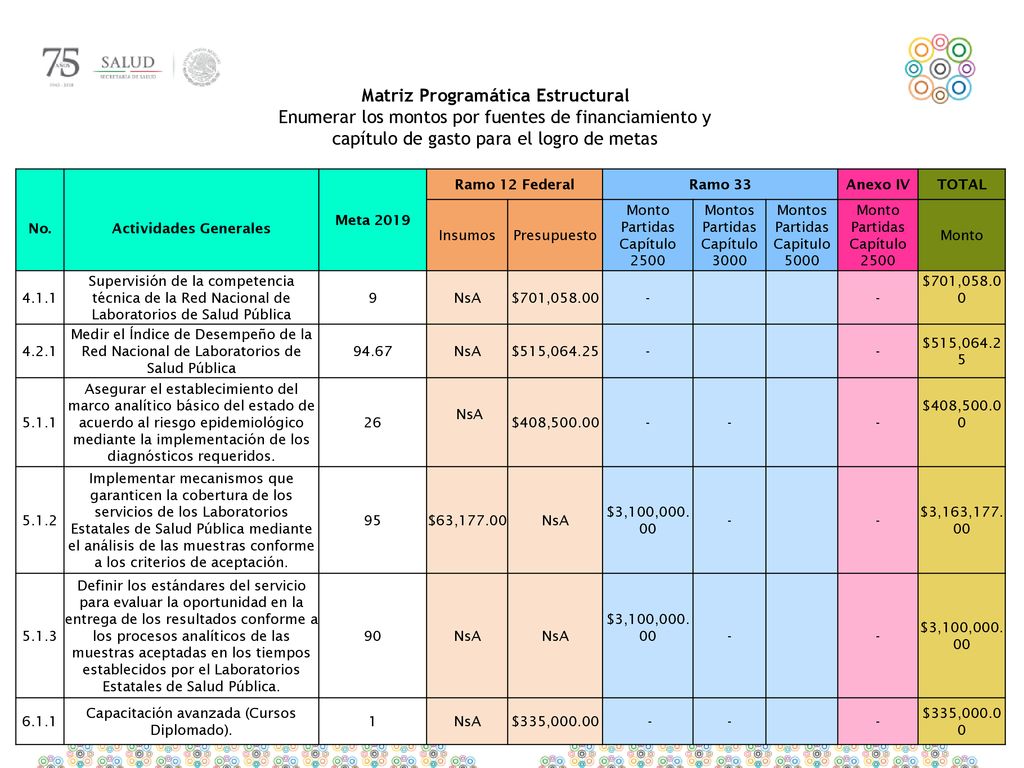Click the 'Ramo 33' header cell

click(x=720, y=184)
